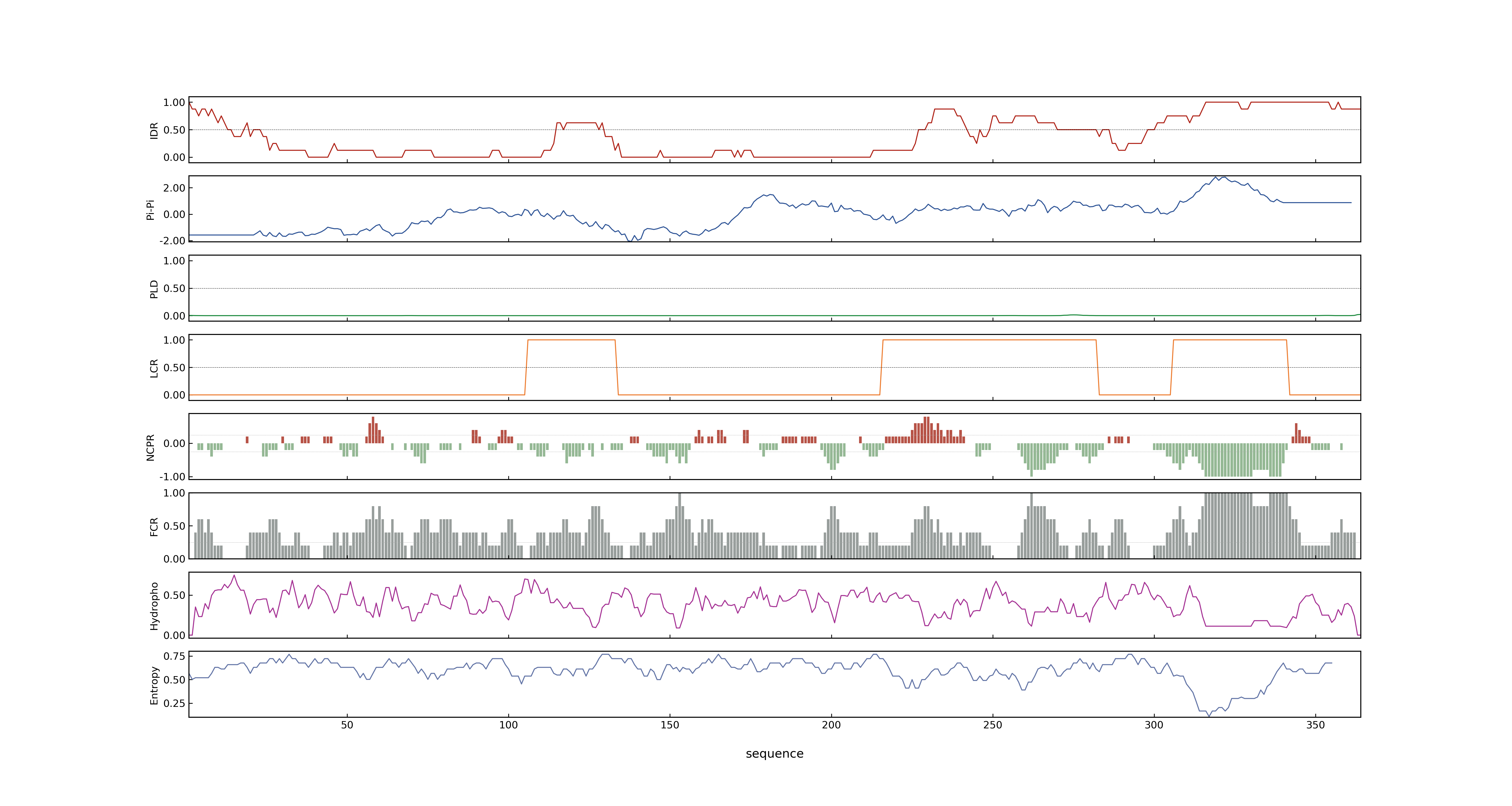Screen dimensions: 1512x806
Task: Click the Entropy axis label
Action: click(x=154, y=685)
